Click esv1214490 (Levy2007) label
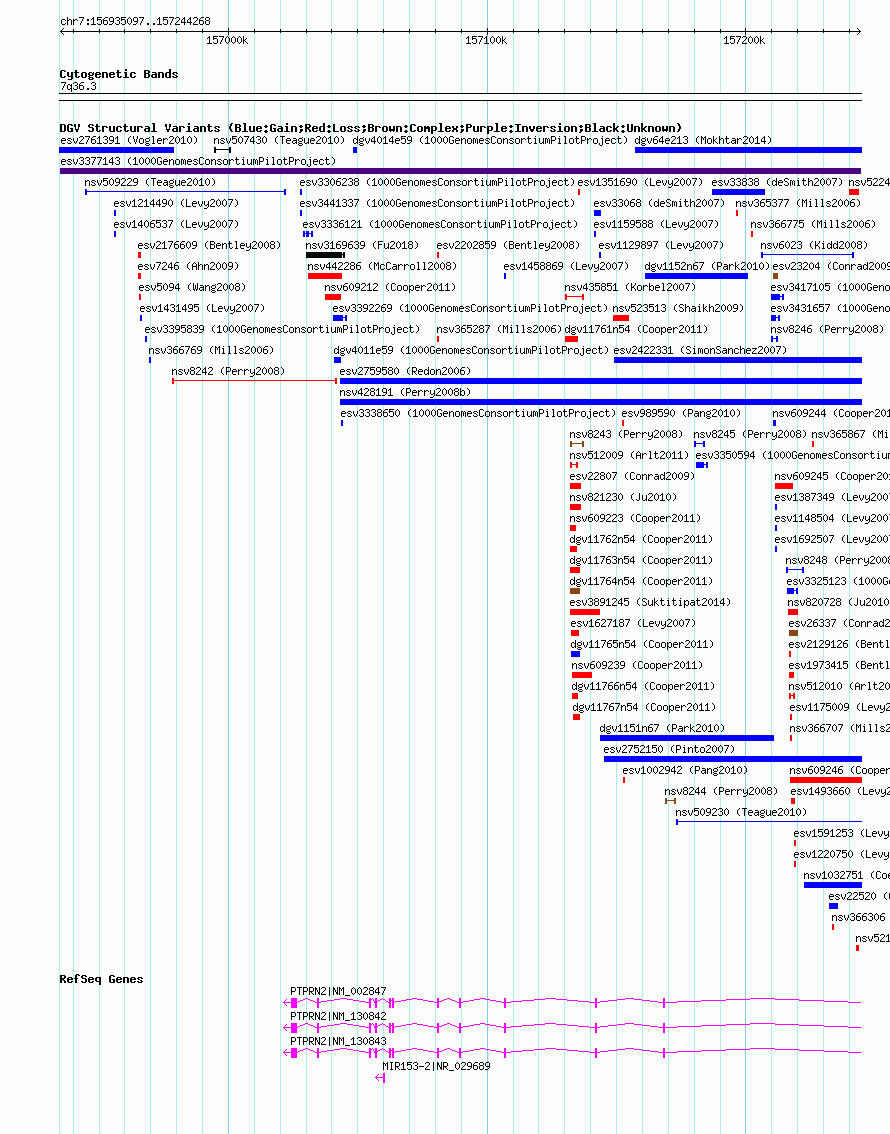Screen dimensions: 890x1134 176,203
